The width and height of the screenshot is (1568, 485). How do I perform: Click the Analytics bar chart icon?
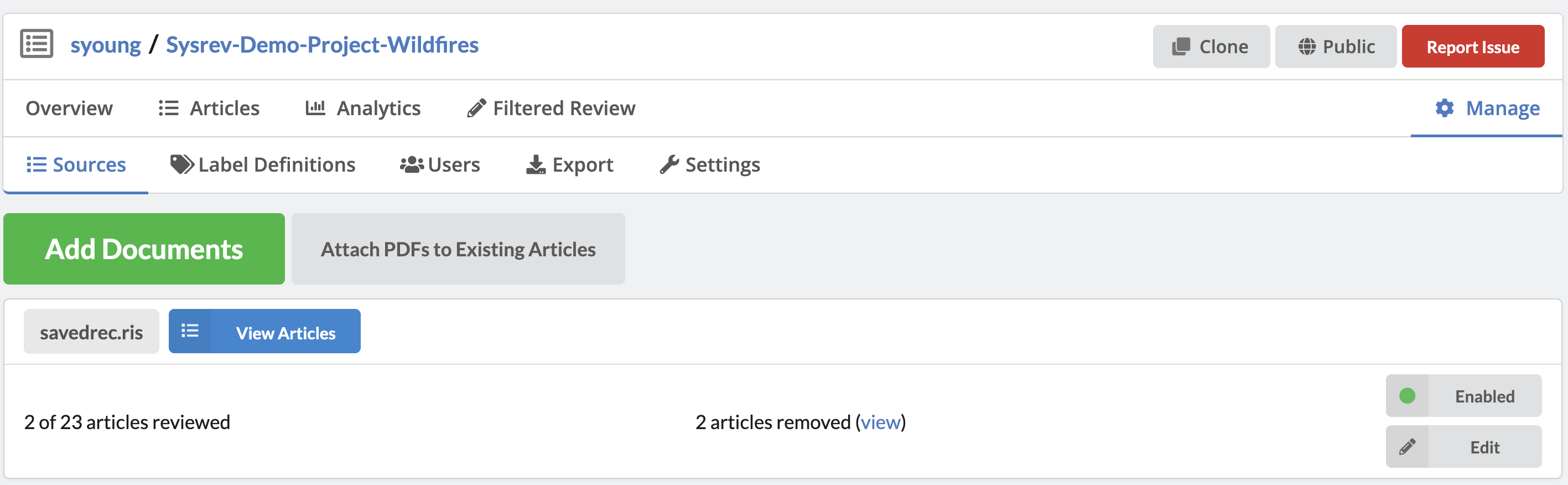315,109
